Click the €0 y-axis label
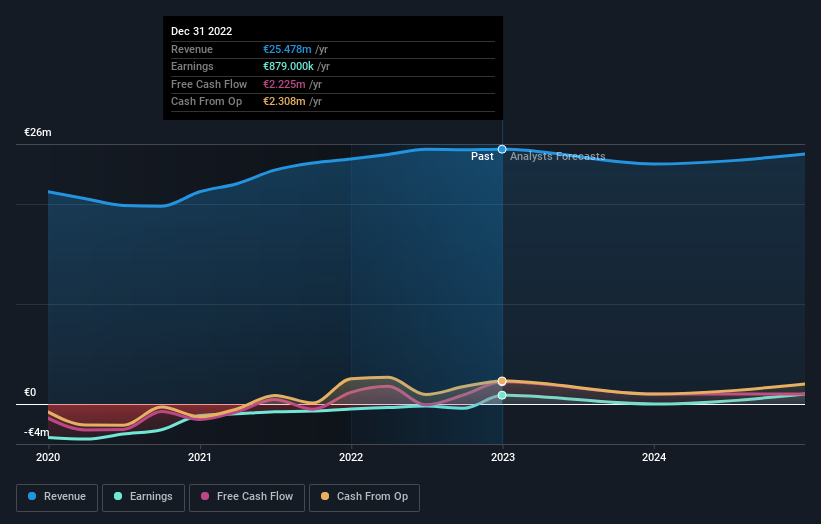Screen dimensions: 821x524 (30, 393)
